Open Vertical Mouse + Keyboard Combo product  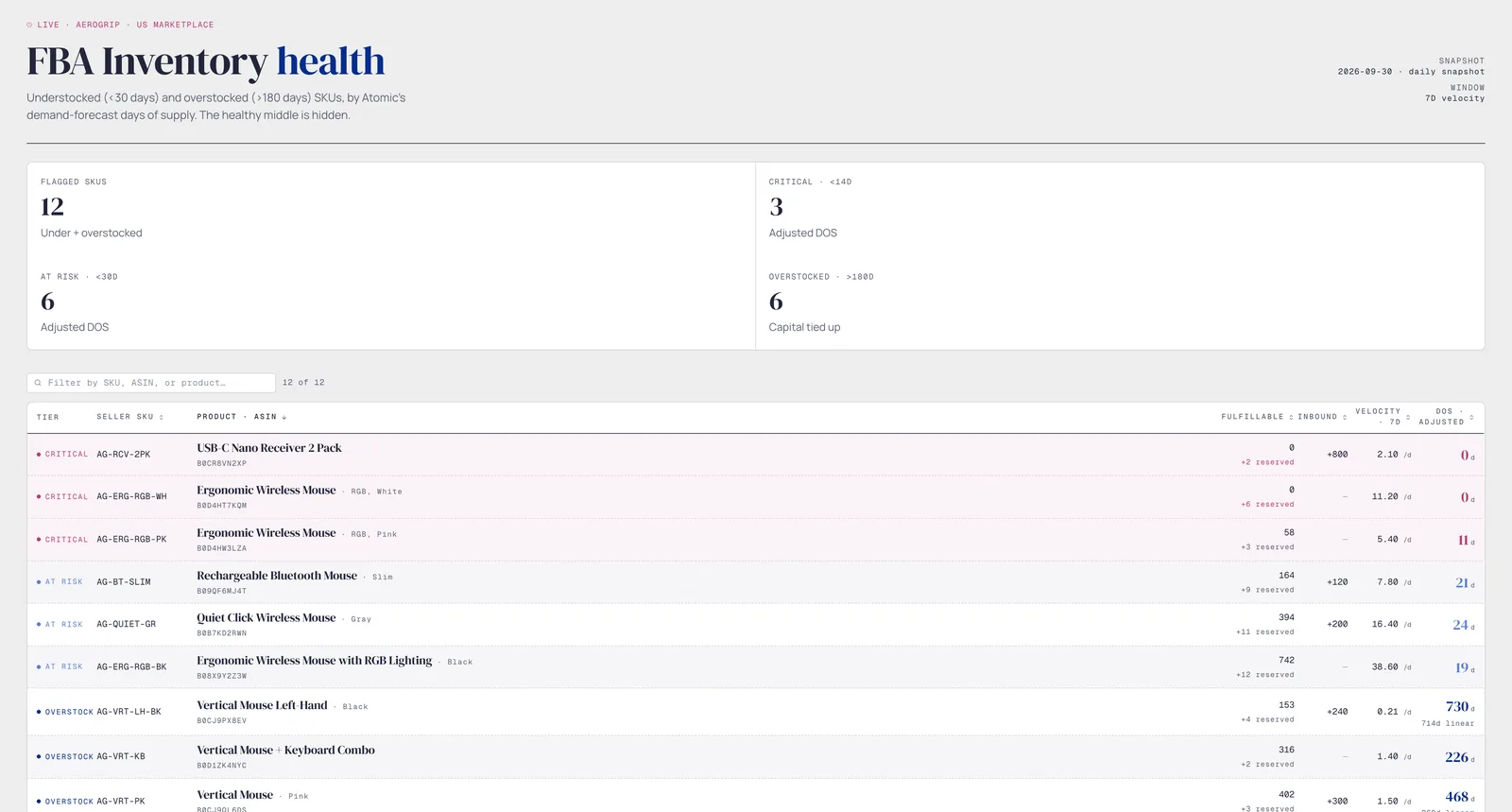pos(285,751)
